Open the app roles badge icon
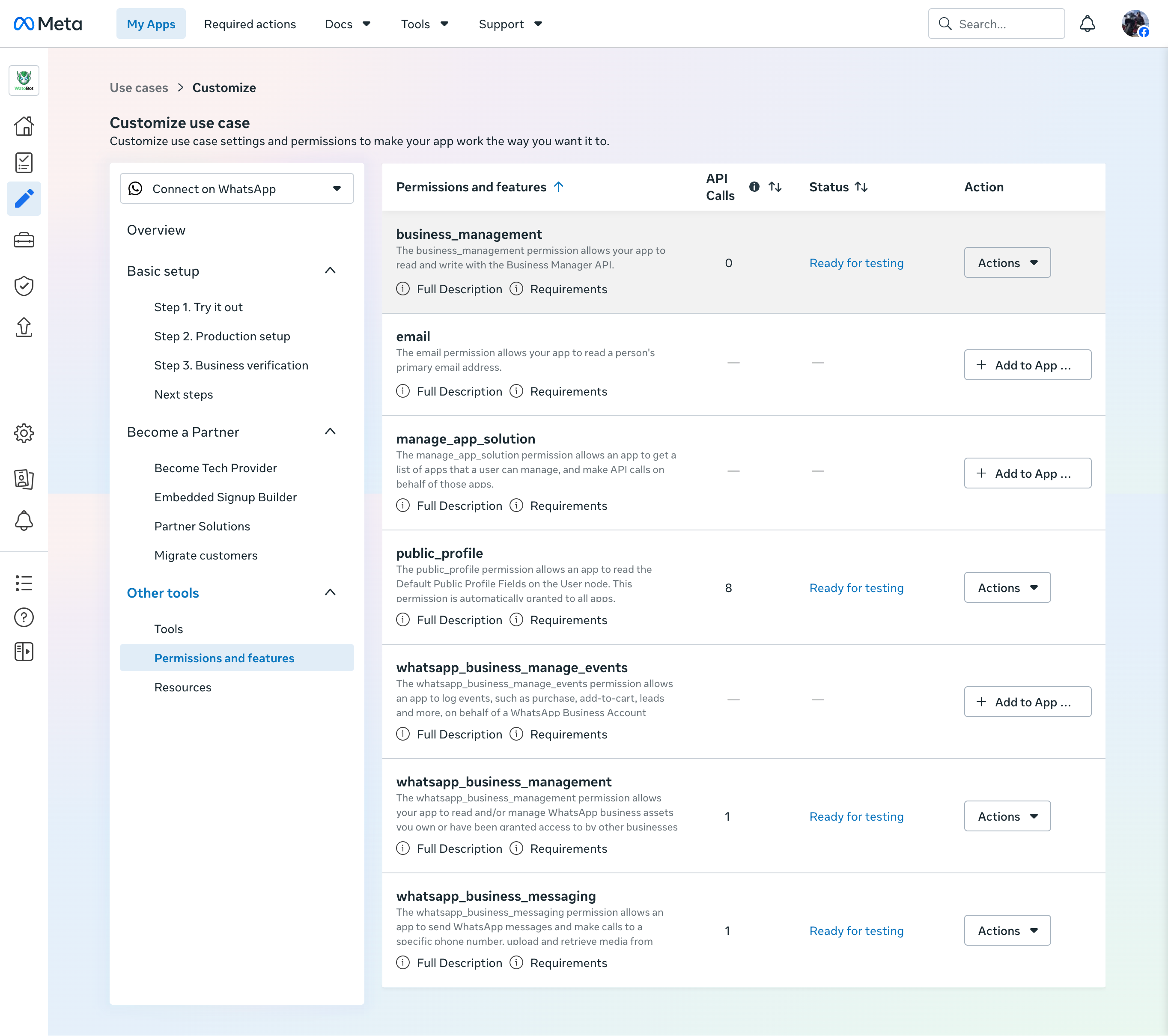 24,479
